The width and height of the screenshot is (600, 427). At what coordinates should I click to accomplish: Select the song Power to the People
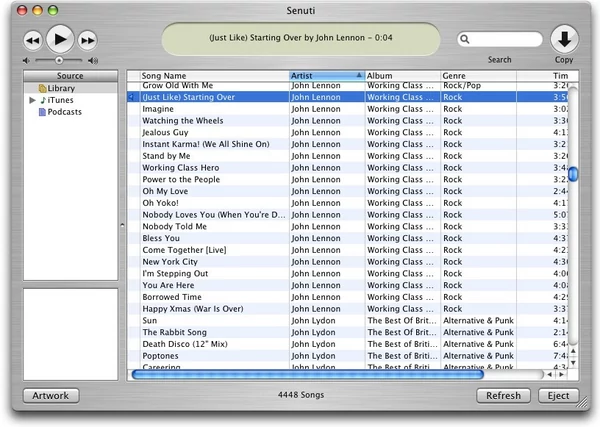(347, 180)
